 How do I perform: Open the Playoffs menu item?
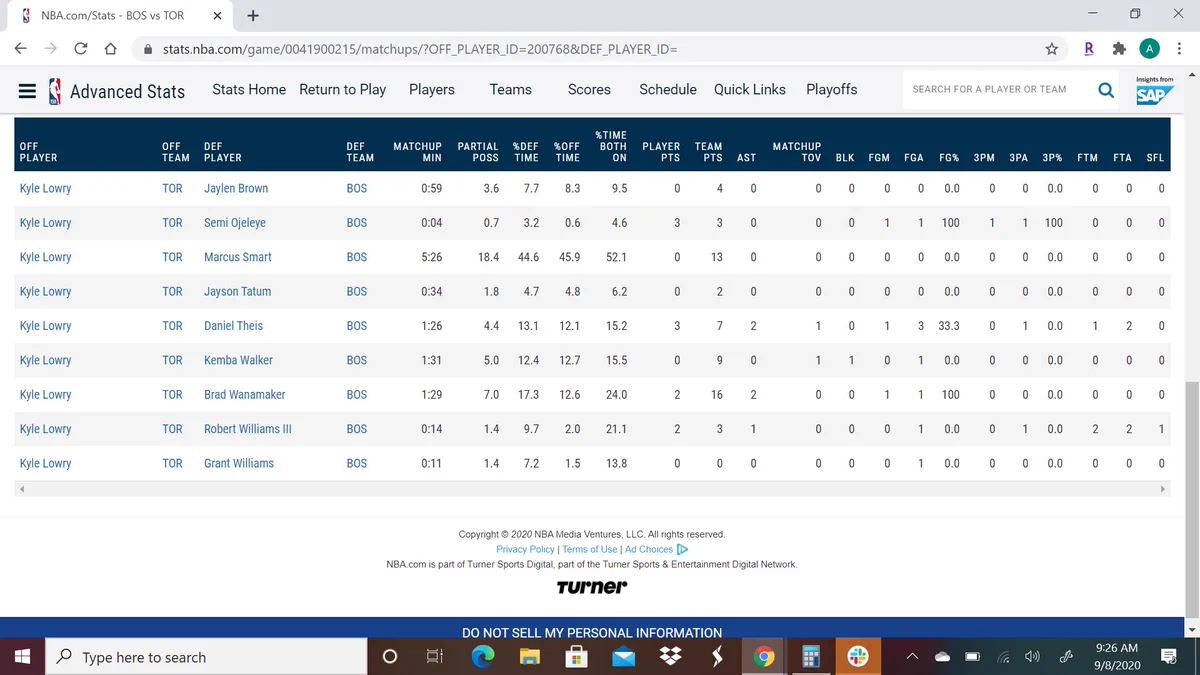pos(831,89)
